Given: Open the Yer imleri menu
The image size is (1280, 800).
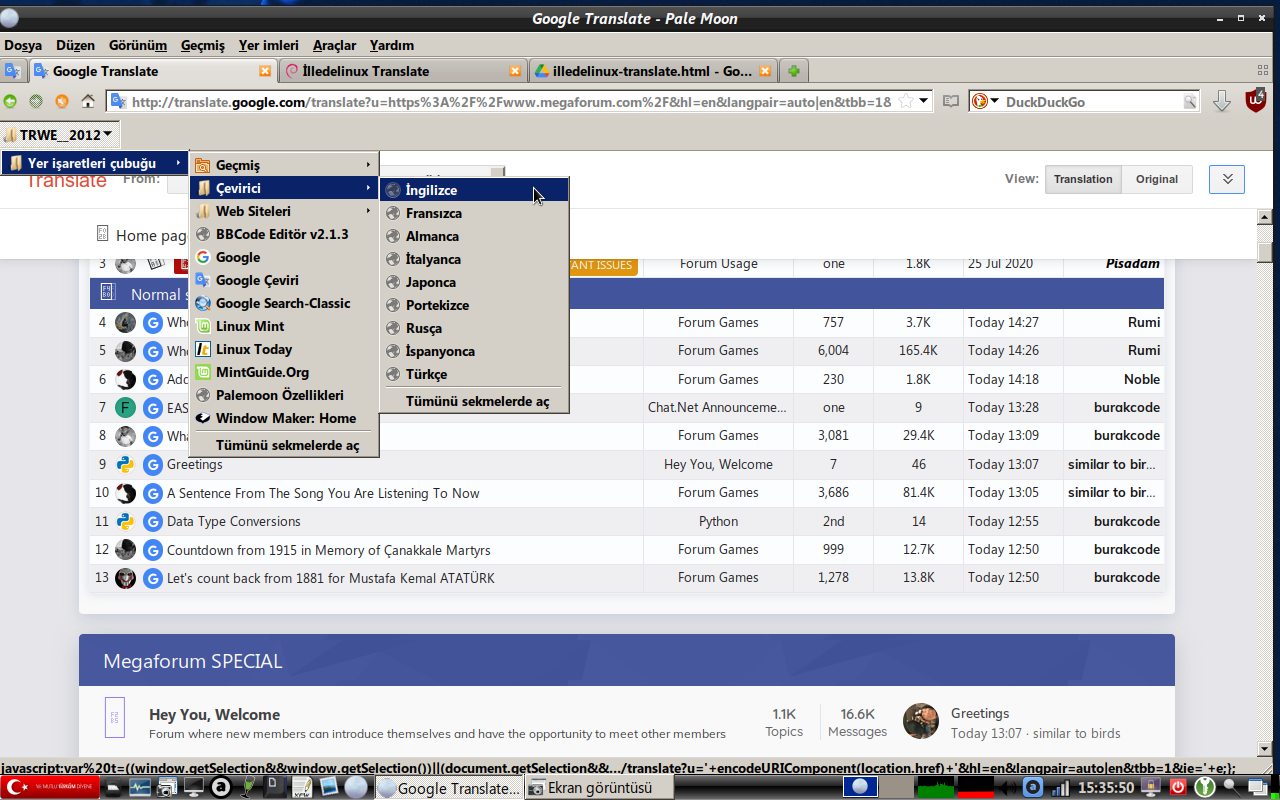Looking at the screenshot, I should [x=268, y=45].
